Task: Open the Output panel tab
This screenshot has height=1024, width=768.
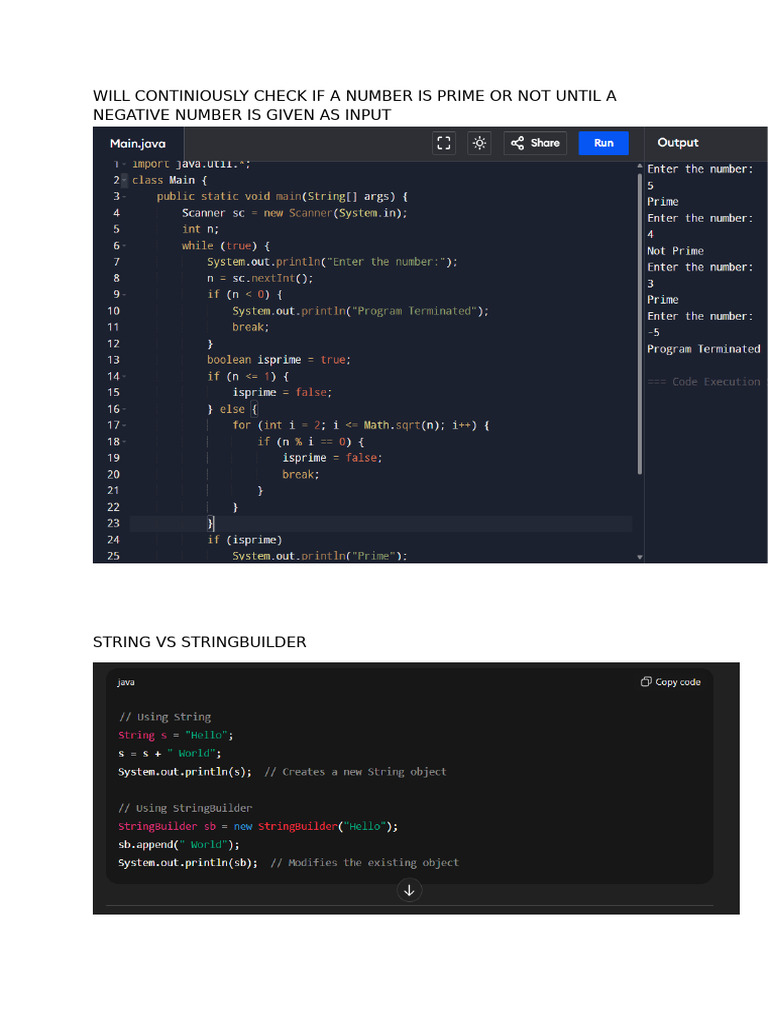Action: [678, 142]
